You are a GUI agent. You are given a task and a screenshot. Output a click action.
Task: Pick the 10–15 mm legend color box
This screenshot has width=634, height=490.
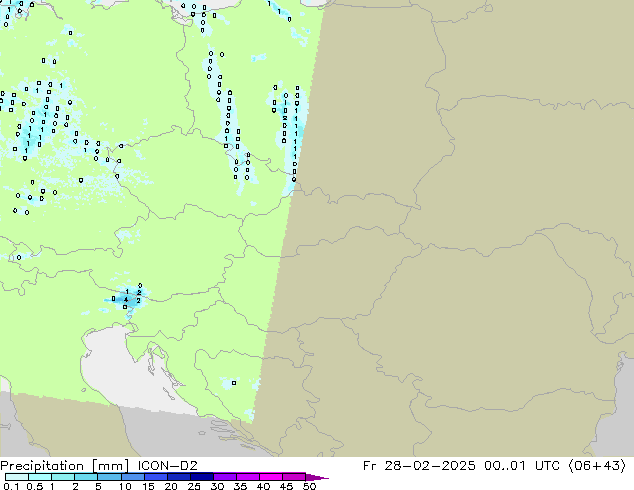click(x=132, y=477)
